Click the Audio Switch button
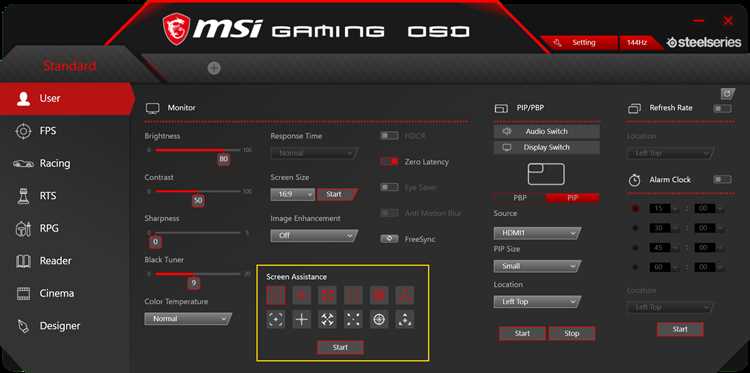The image size is (750, 373). coord(547,132)
